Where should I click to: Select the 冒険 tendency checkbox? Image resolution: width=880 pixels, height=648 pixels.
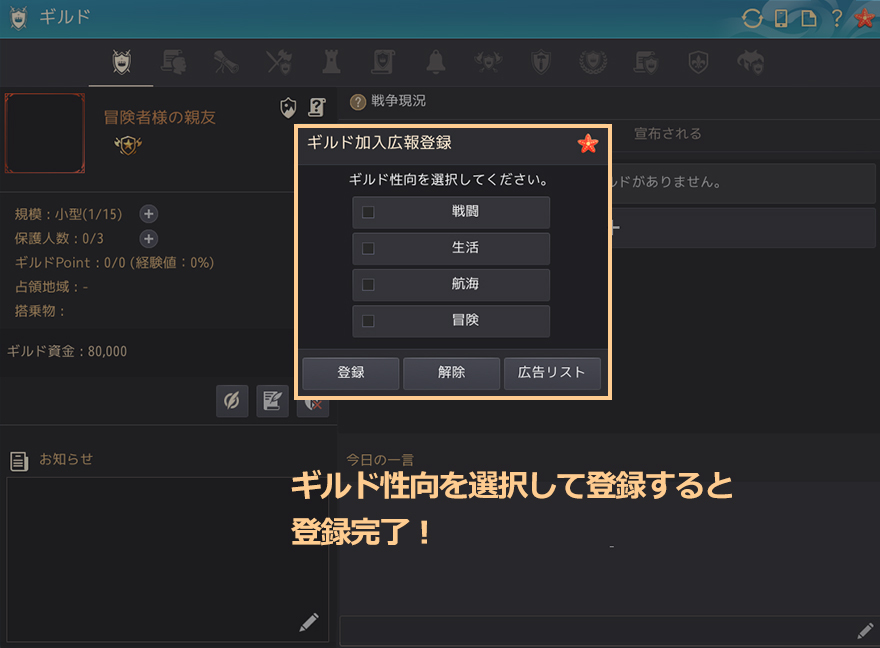[x=368, y=321]
